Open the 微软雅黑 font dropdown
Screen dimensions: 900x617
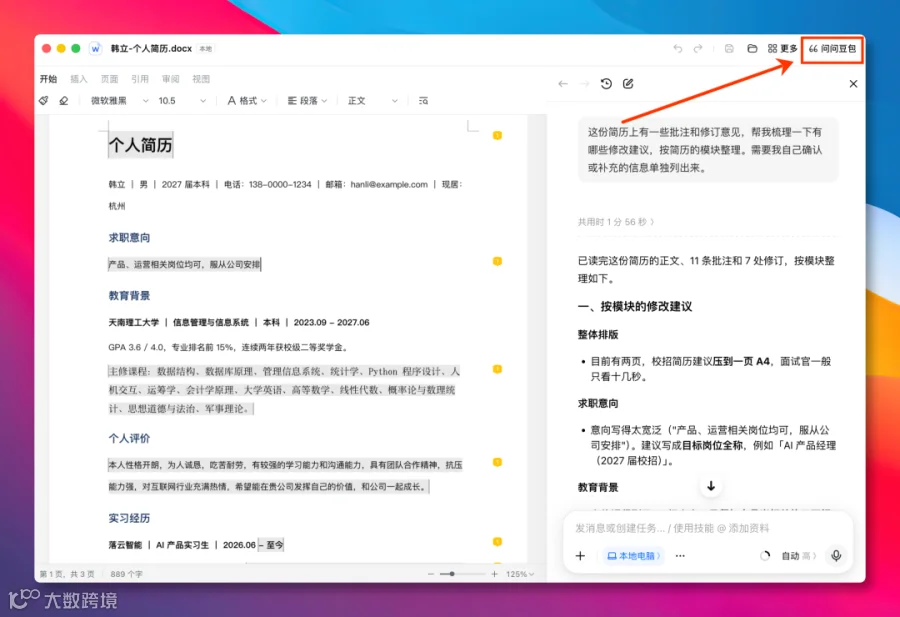coord(119,100)
